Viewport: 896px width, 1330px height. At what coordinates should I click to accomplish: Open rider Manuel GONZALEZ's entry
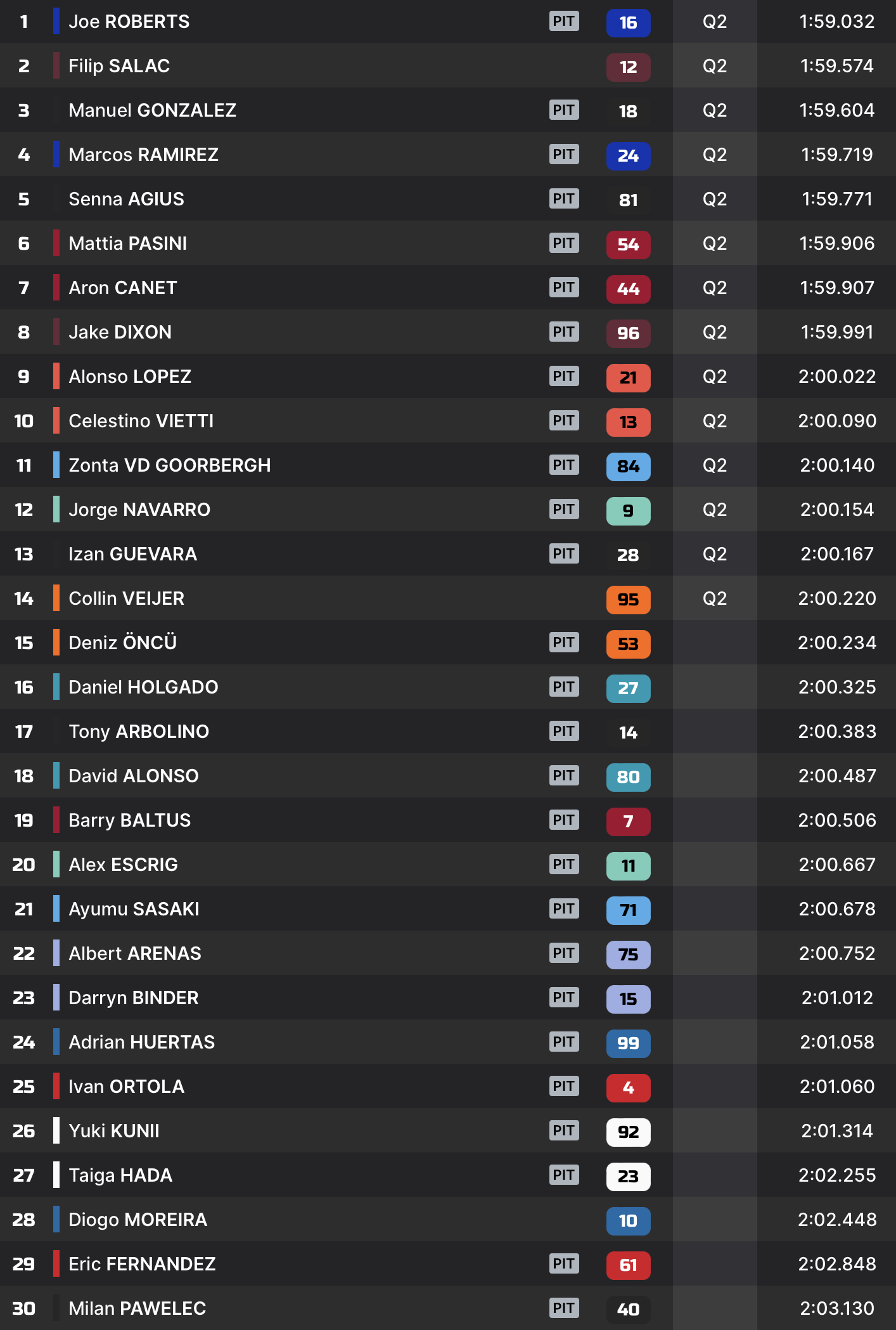(x=152, y=110)
